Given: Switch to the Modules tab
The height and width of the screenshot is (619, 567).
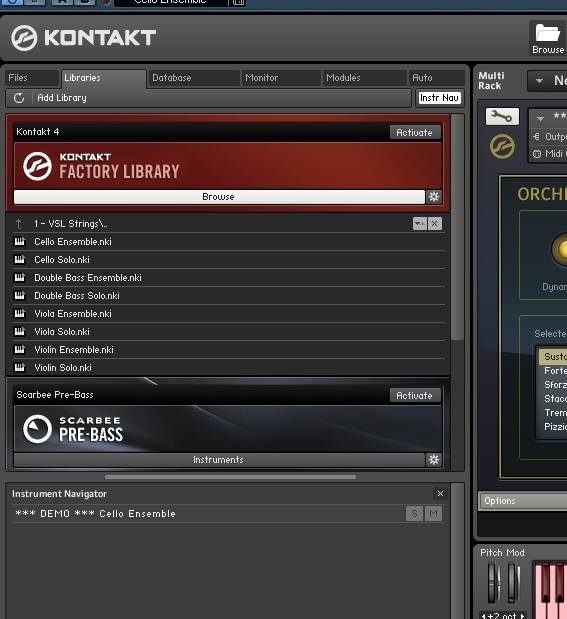Looking at the screenshot, I should tap(364, 78).
